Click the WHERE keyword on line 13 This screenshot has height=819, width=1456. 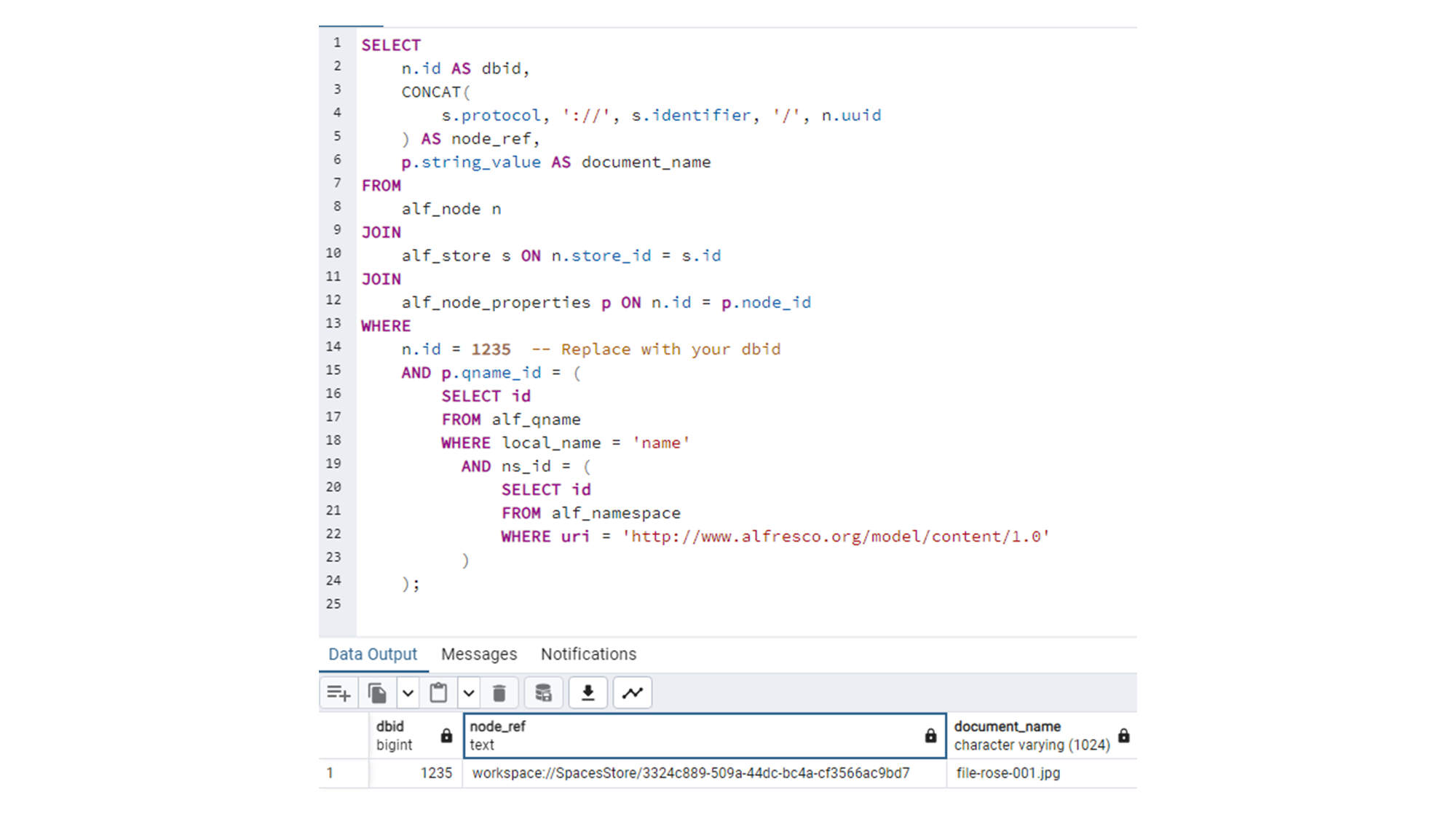point(386,326)
